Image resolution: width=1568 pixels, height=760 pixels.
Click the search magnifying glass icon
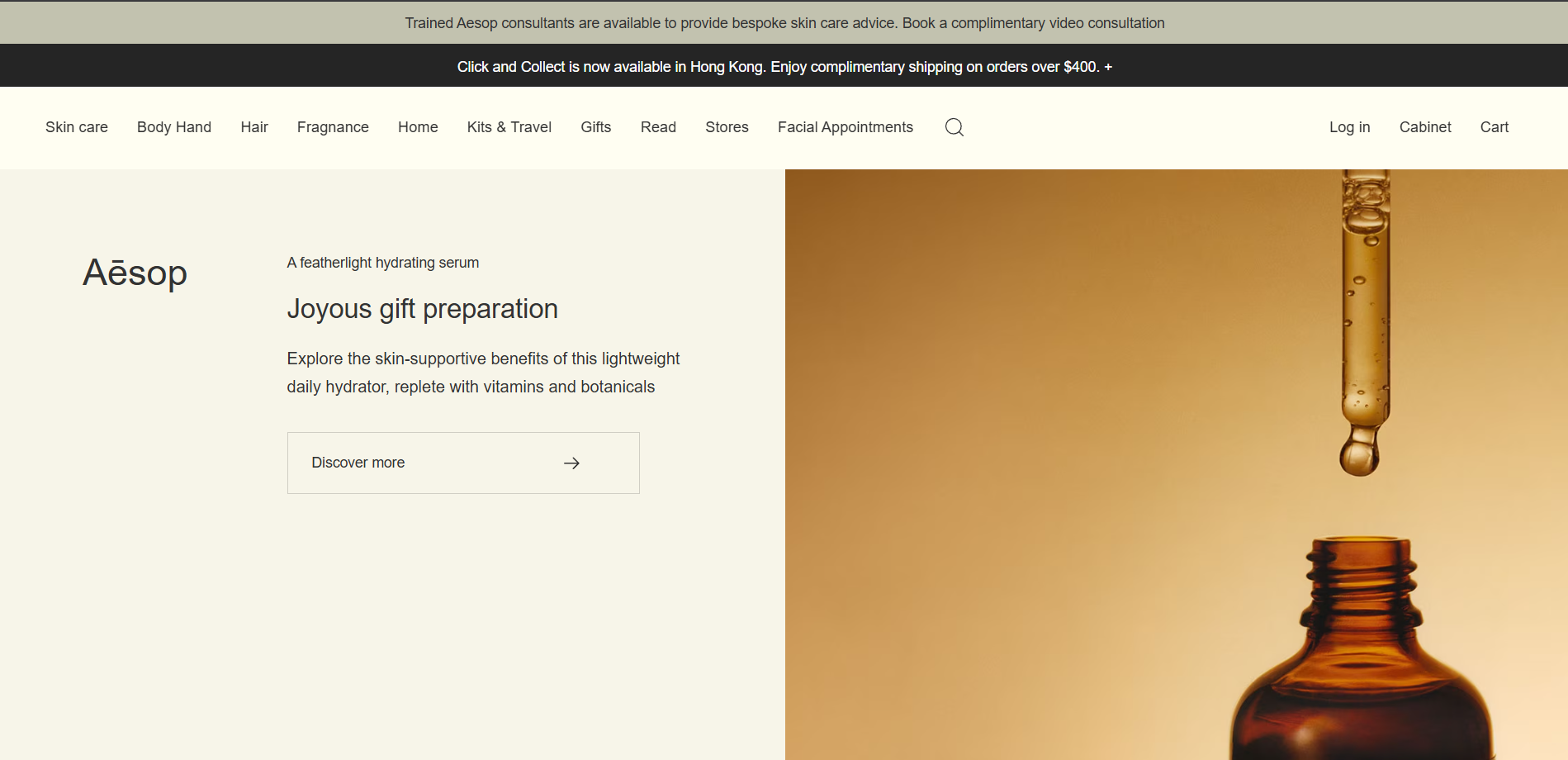[x=954, y=127]
